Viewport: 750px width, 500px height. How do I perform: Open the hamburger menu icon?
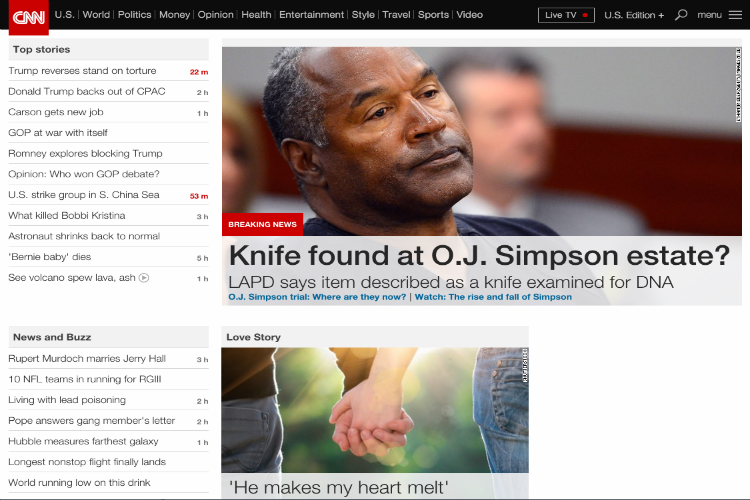(x=735, y=15)
